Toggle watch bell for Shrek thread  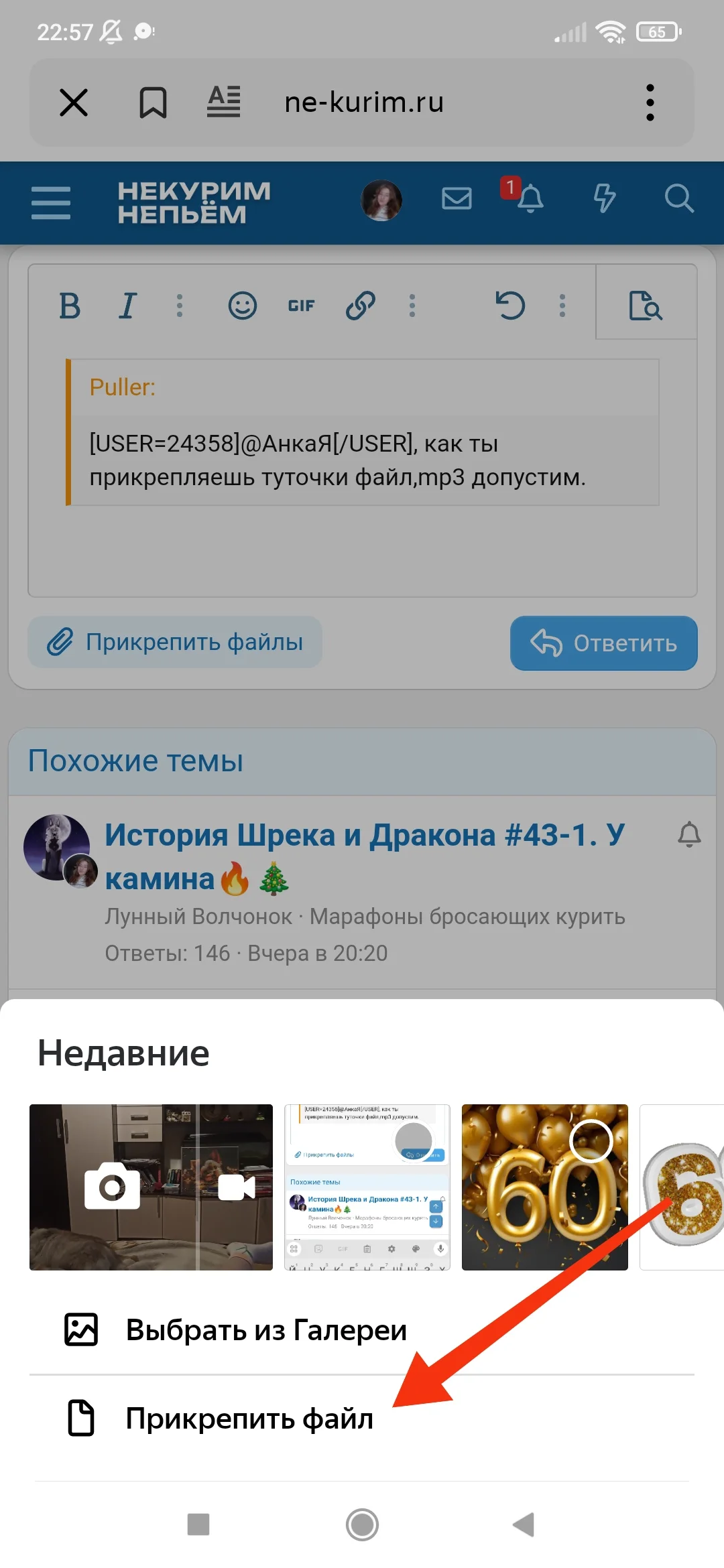tap(689, 835)
